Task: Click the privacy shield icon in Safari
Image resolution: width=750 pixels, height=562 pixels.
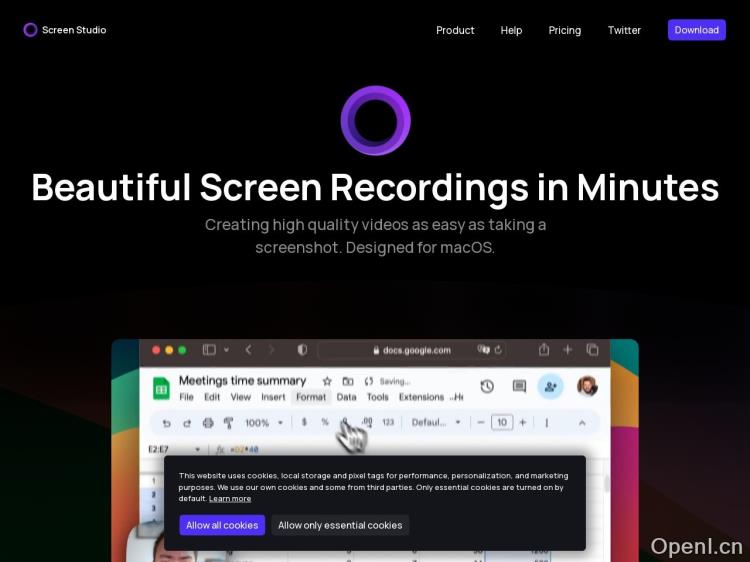Action: [x=302, y=350]
